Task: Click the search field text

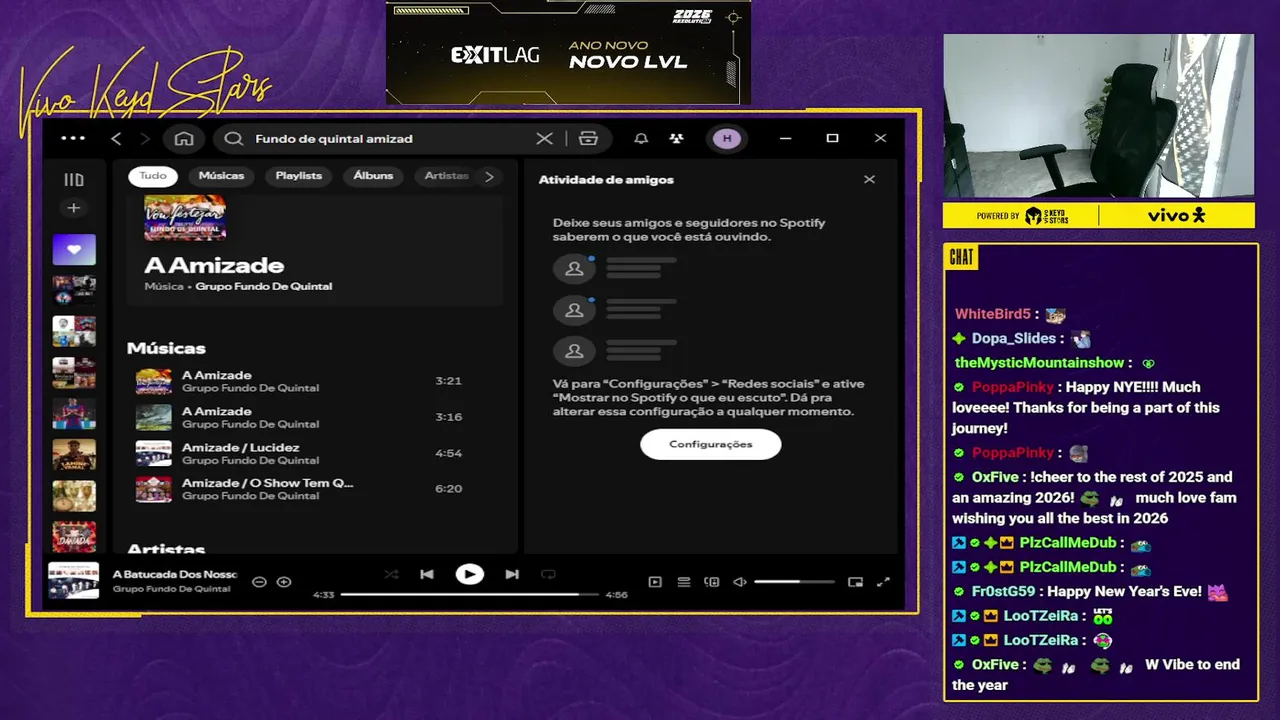Action: tap(334, 139)
